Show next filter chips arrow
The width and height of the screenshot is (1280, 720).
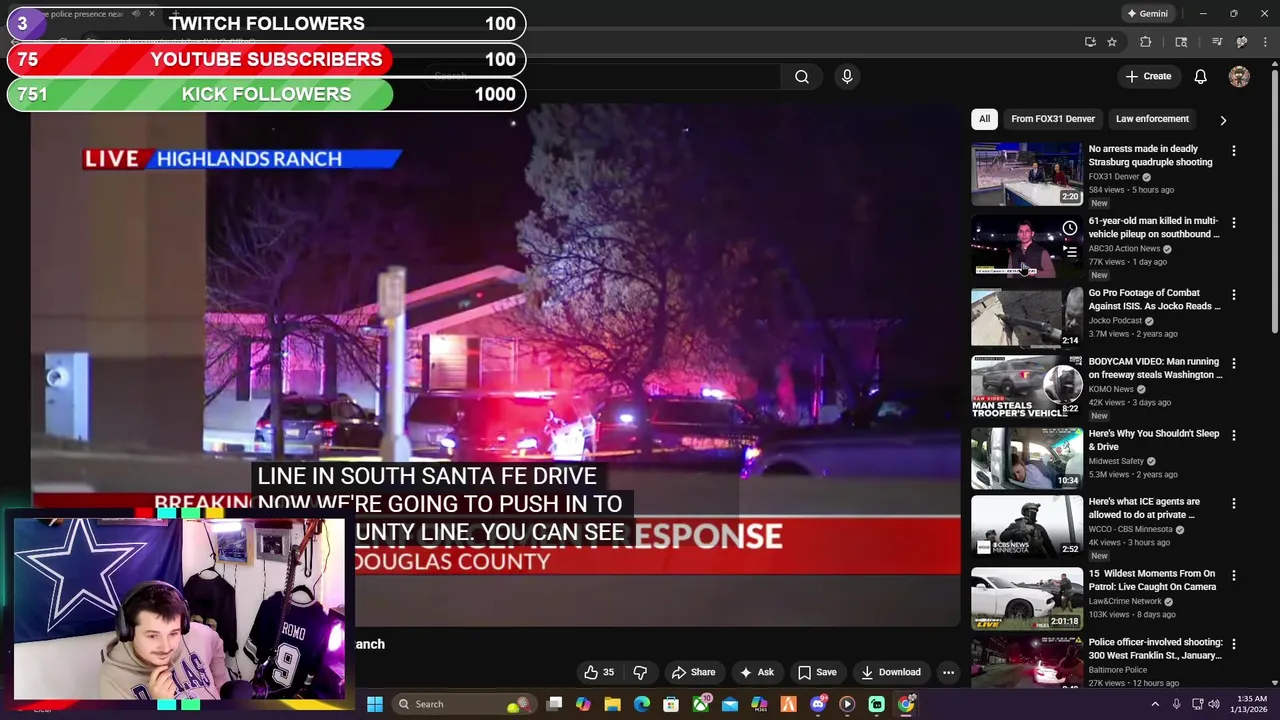point(1222,120)
